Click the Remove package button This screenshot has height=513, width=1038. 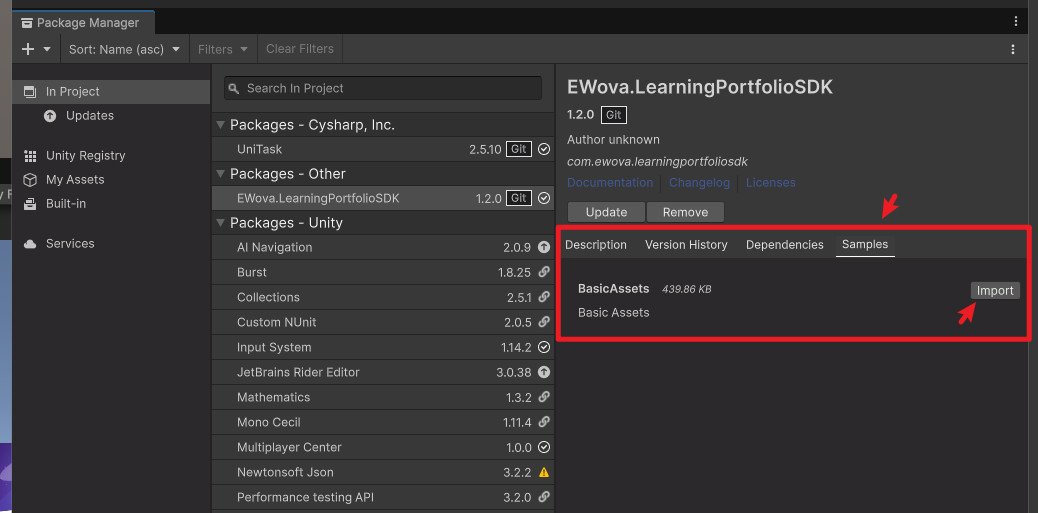[685, 212]
